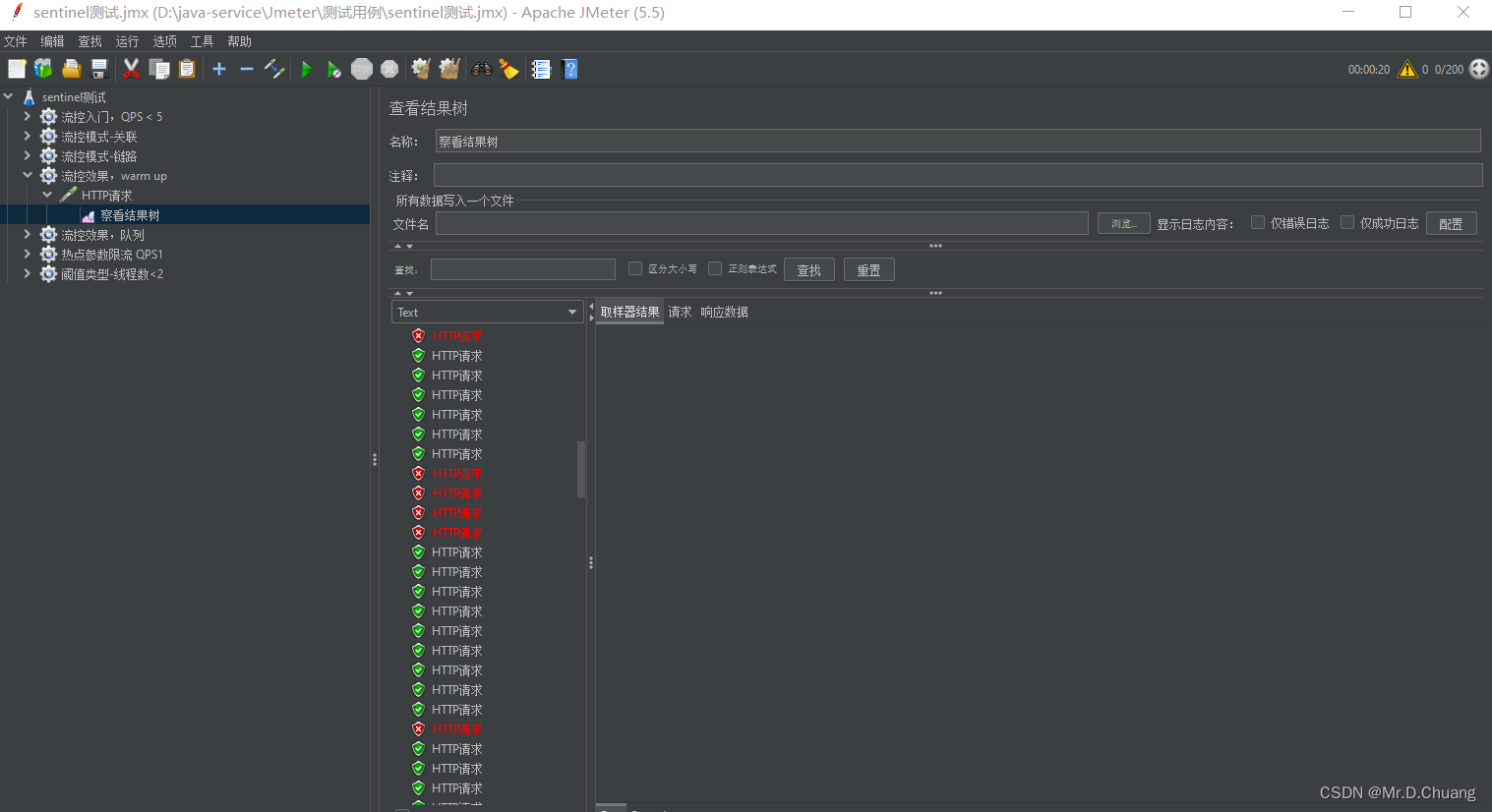Screen dimensions: 1492x812
Task: Click the 浏览 browse button
Action: pyautogui.click(x=1124, y=223)
